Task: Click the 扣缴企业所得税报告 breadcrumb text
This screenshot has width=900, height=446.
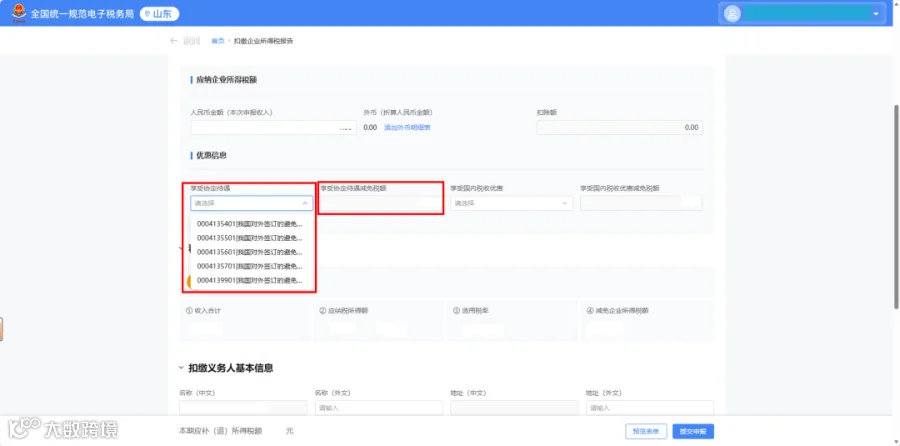Action: click(263, 41)
